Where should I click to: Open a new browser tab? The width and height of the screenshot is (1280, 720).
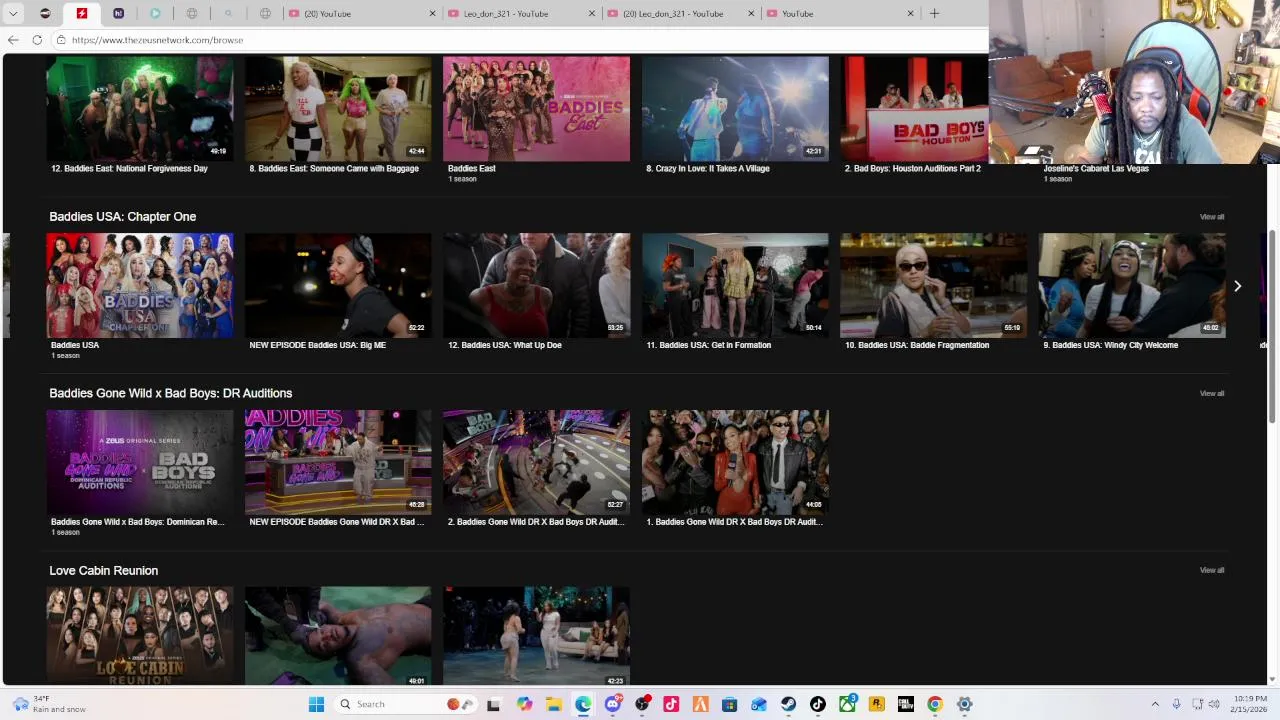click(934, 13)
